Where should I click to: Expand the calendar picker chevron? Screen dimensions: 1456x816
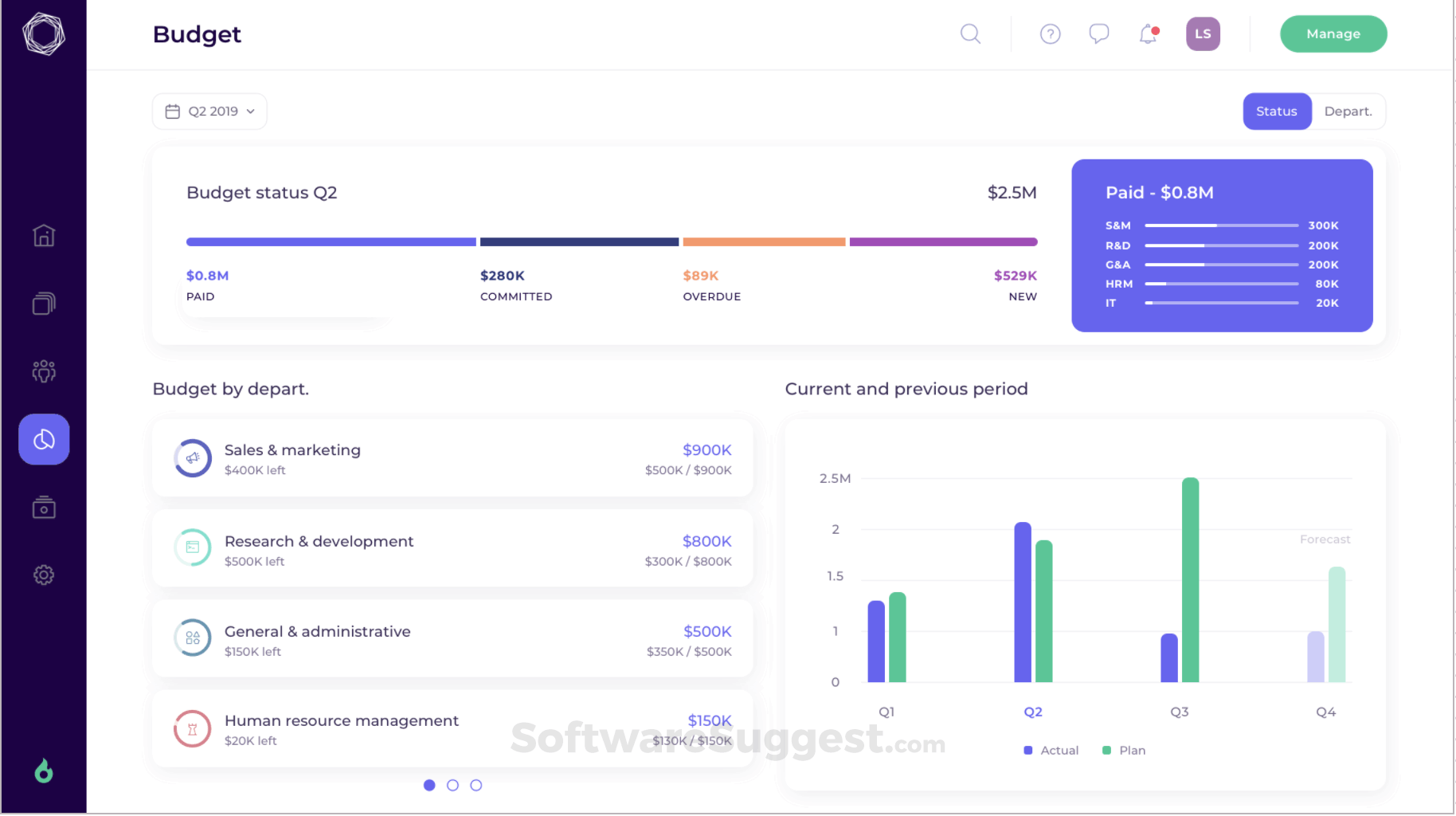250,112
